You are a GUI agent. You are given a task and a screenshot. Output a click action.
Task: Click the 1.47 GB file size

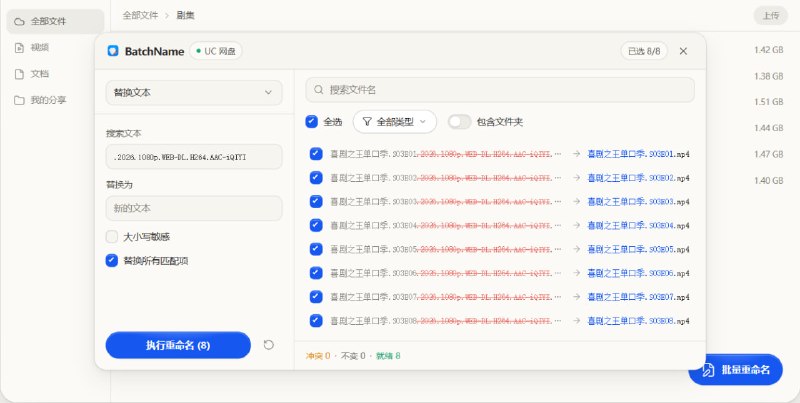(x=768, y=154)
